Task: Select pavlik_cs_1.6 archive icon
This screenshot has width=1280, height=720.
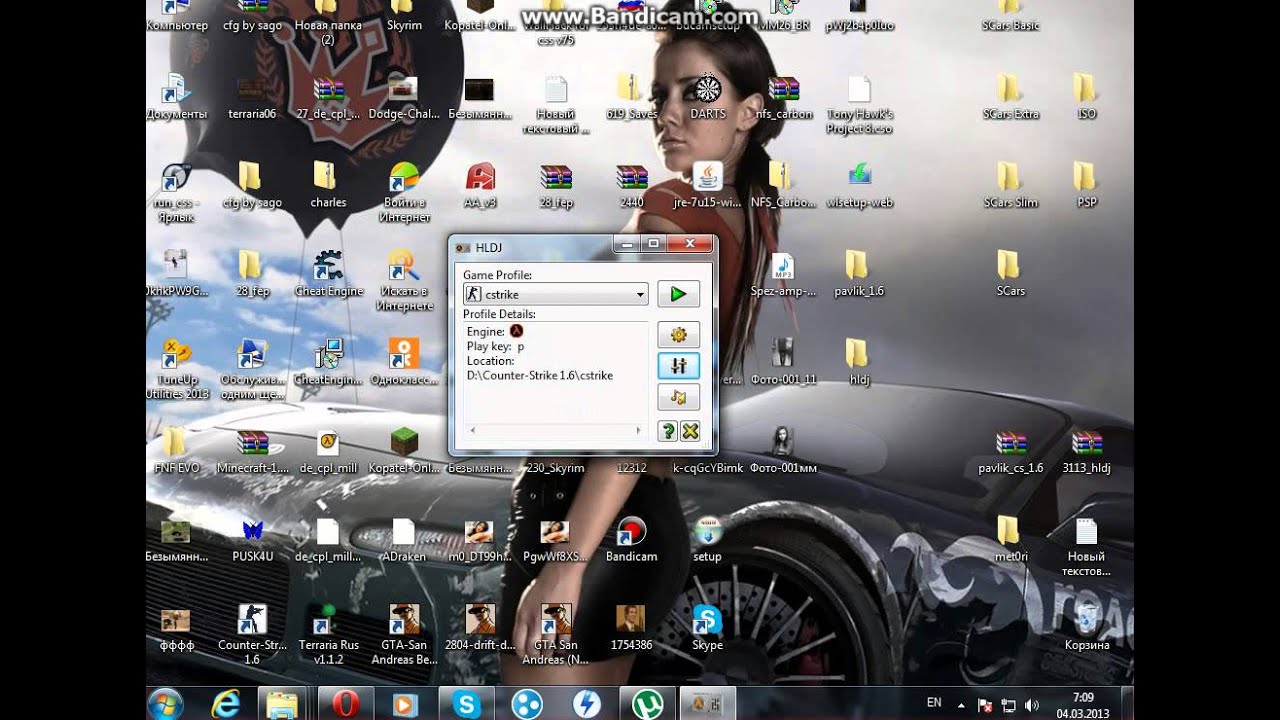Action: click(x=1010, y=450)
